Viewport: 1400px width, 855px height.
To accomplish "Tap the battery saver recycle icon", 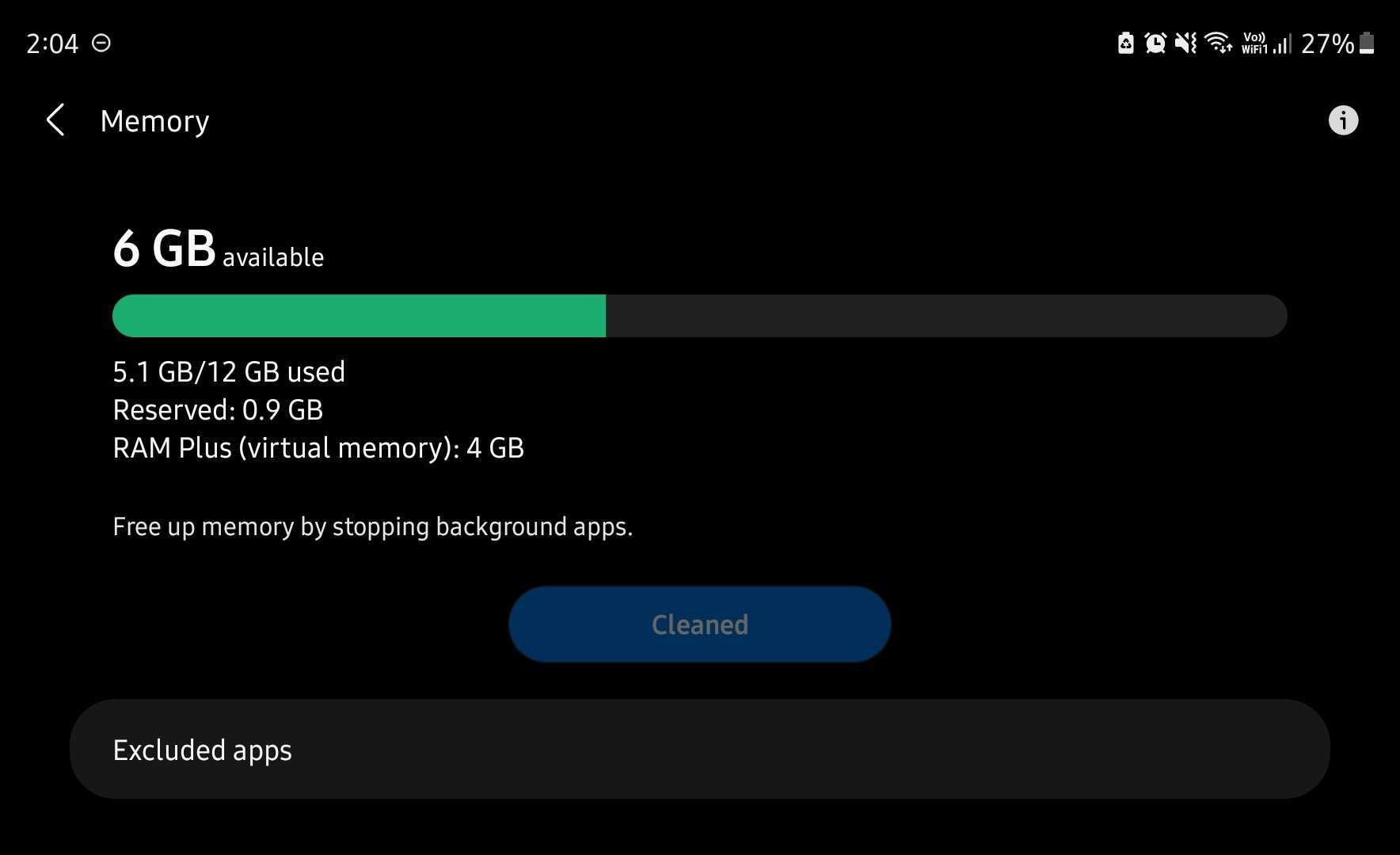I will (1125, 43).
